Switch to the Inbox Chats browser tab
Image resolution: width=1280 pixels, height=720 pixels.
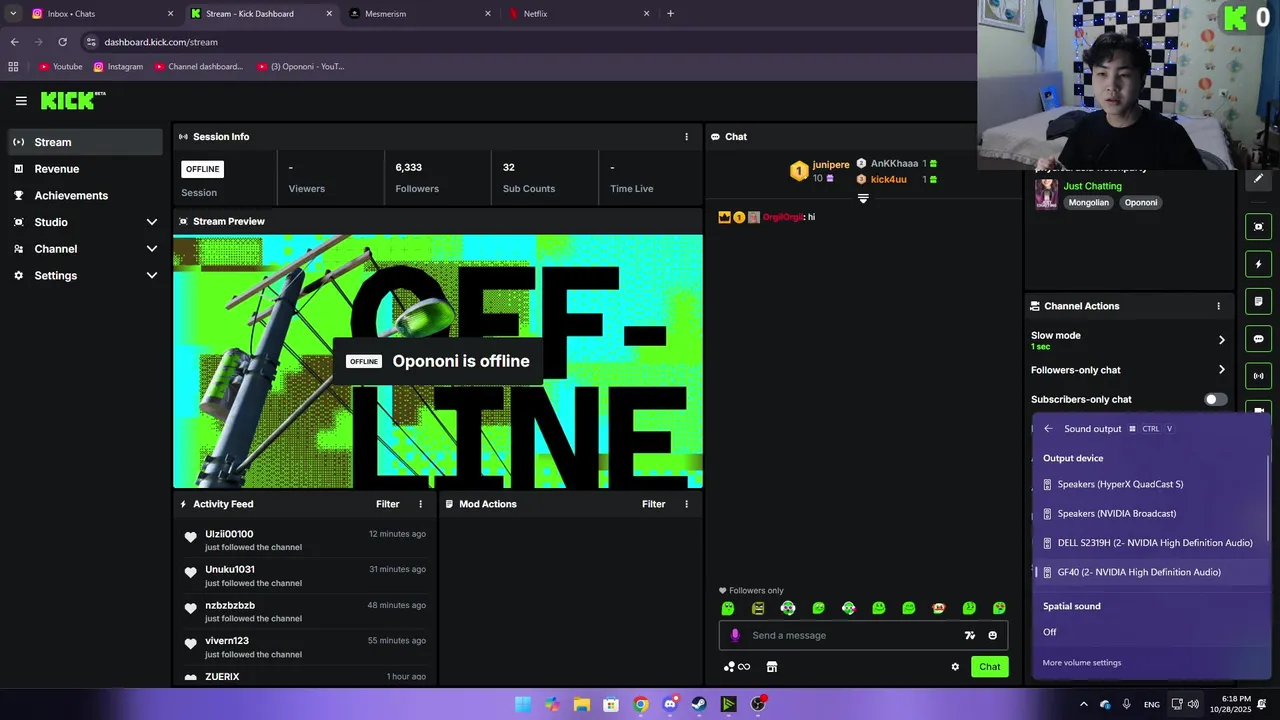(100, 14)
